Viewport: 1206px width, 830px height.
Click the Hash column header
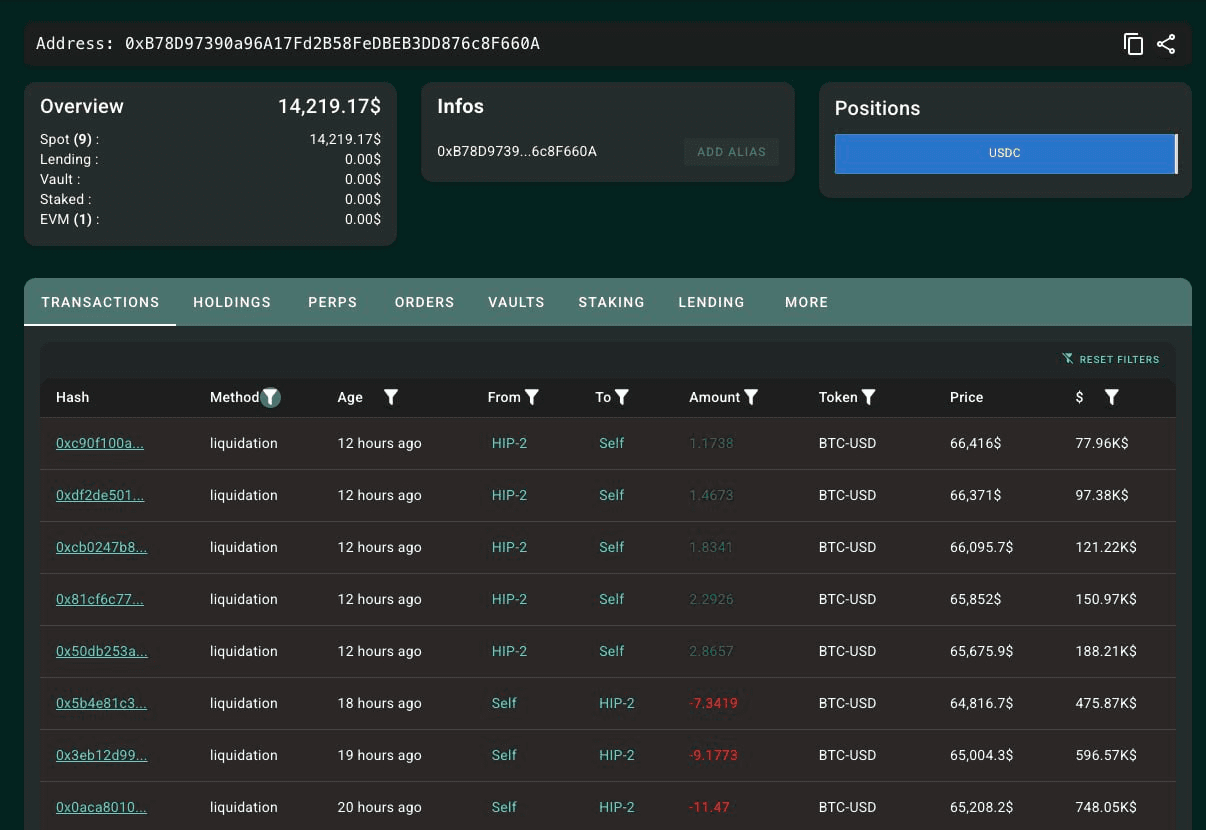tap(72, 397)
